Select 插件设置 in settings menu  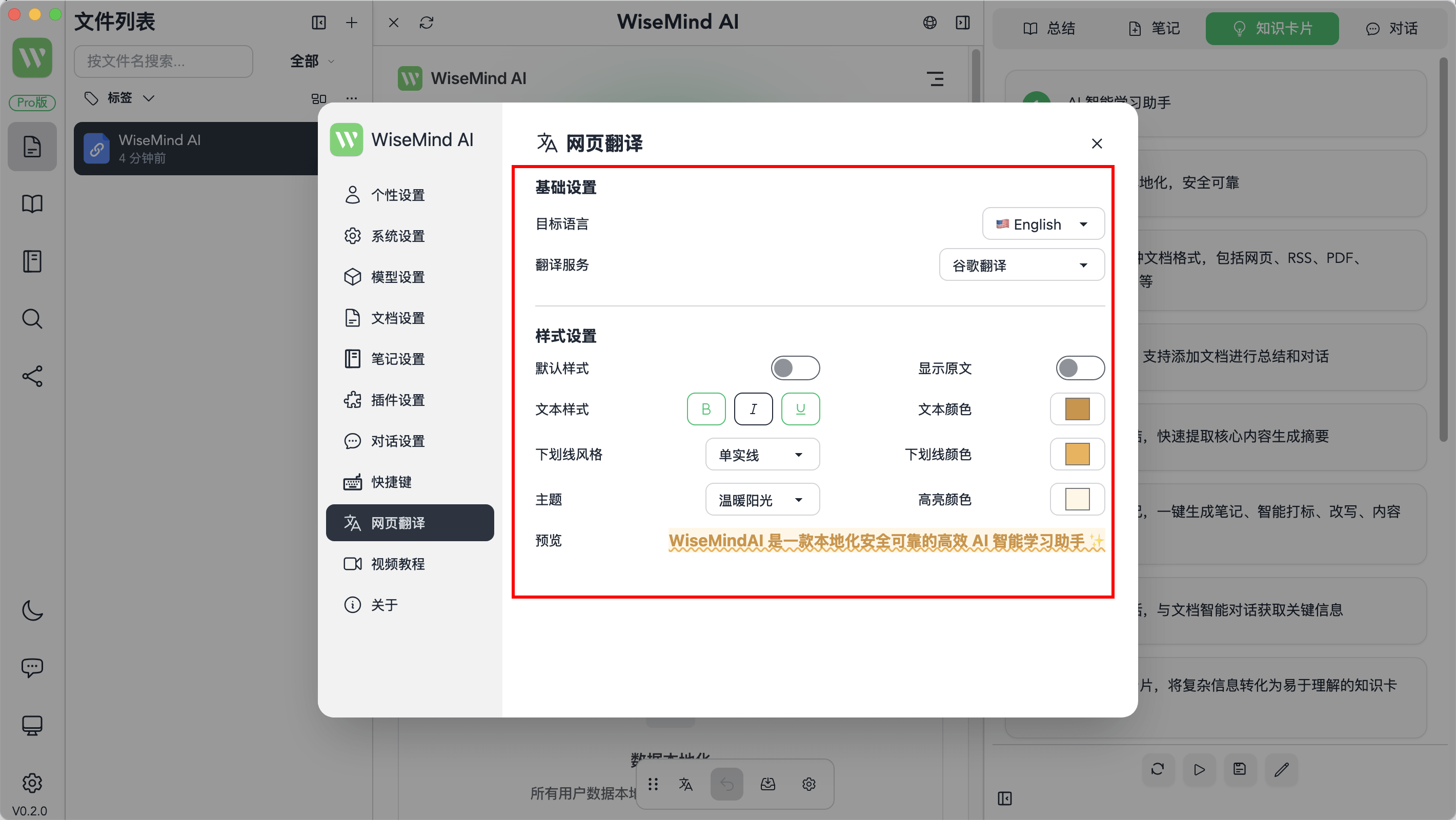pyautogui.click(x=410, y=400)
